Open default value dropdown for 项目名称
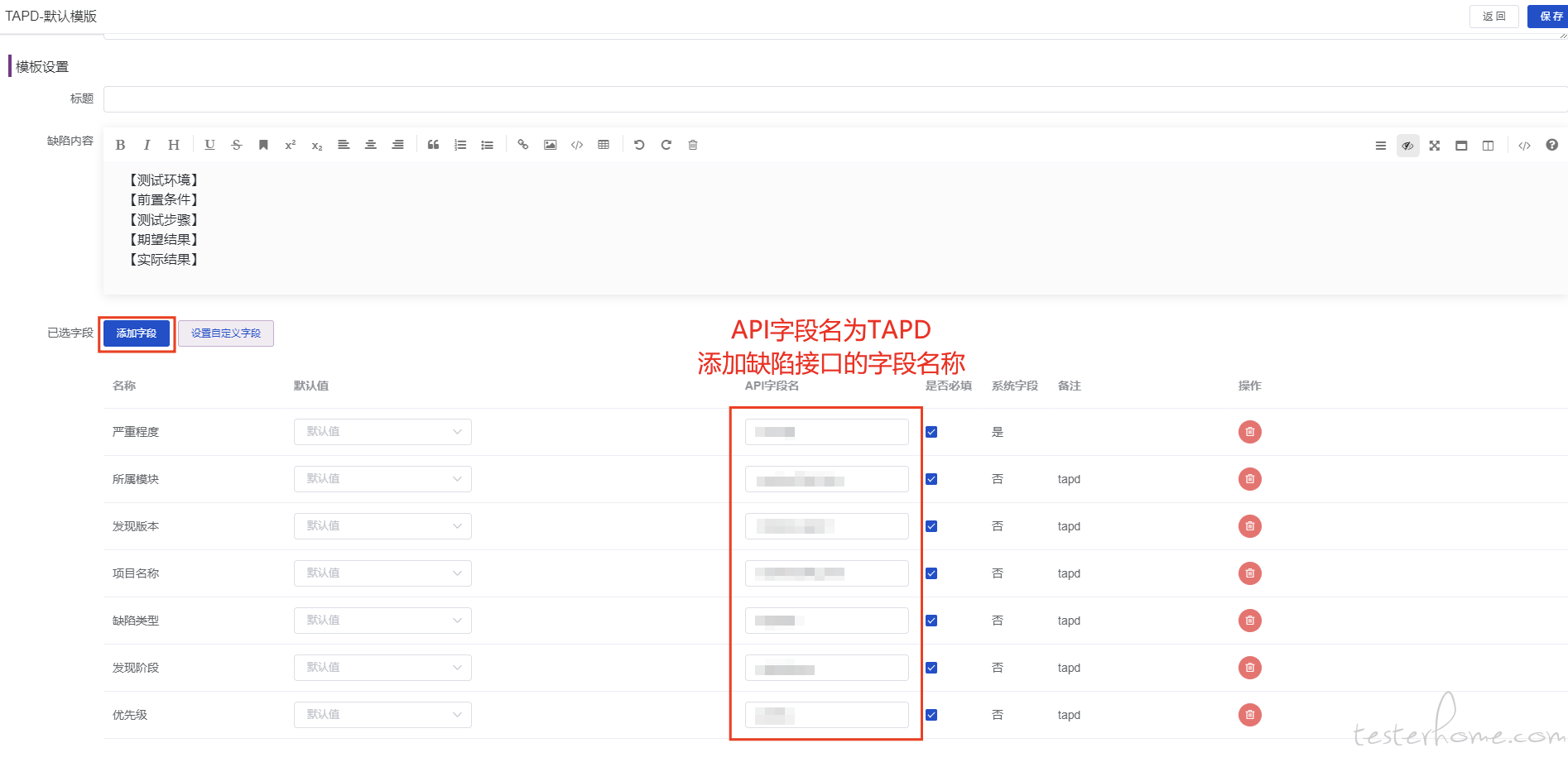Viewport: 1568px width, 767px height. (x=382, y=573)
